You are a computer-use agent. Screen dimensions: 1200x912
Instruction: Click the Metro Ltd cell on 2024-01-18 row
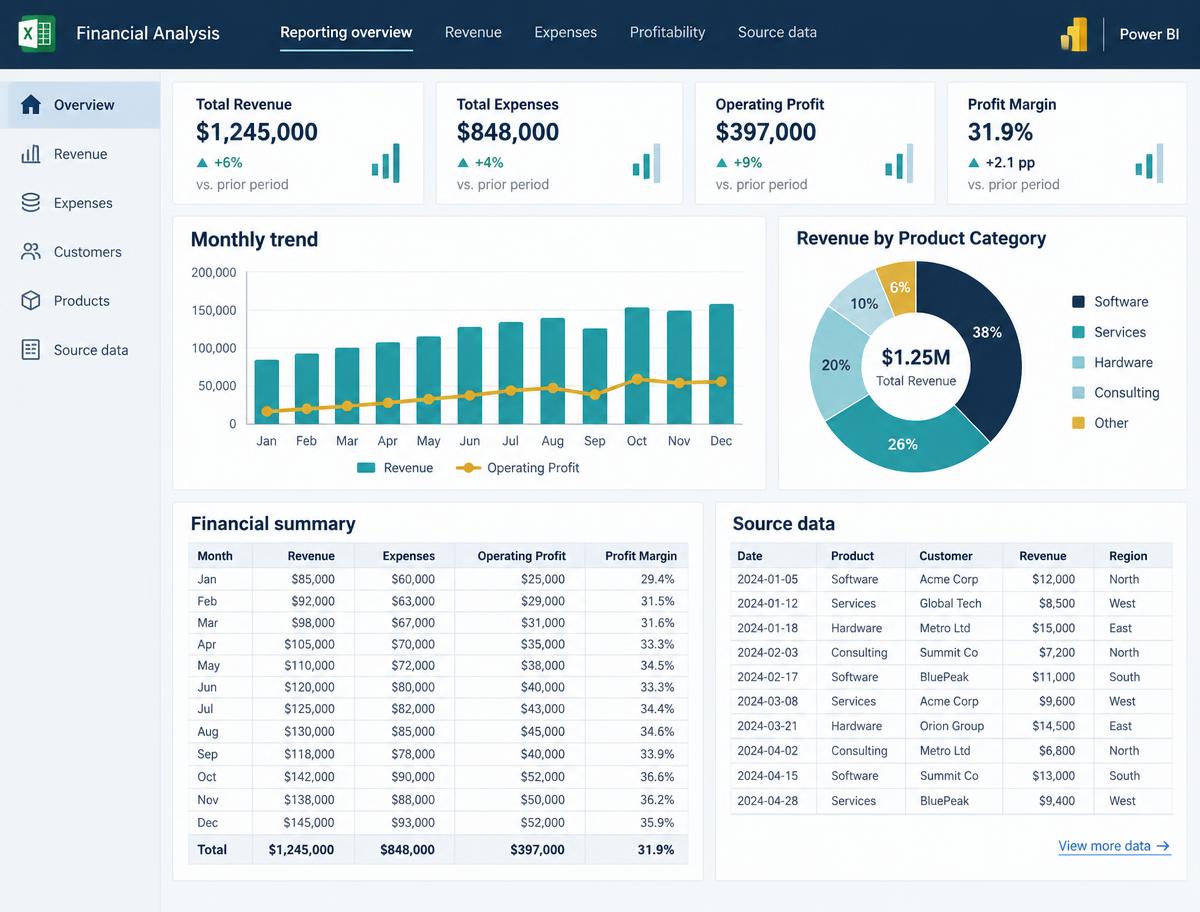tap(945, 628)
